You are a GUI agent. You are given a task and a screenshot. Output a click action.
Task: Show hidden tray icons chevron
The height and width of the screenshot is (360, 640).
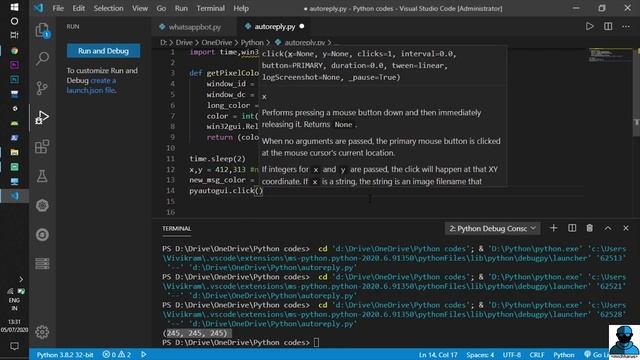(21, 280)
